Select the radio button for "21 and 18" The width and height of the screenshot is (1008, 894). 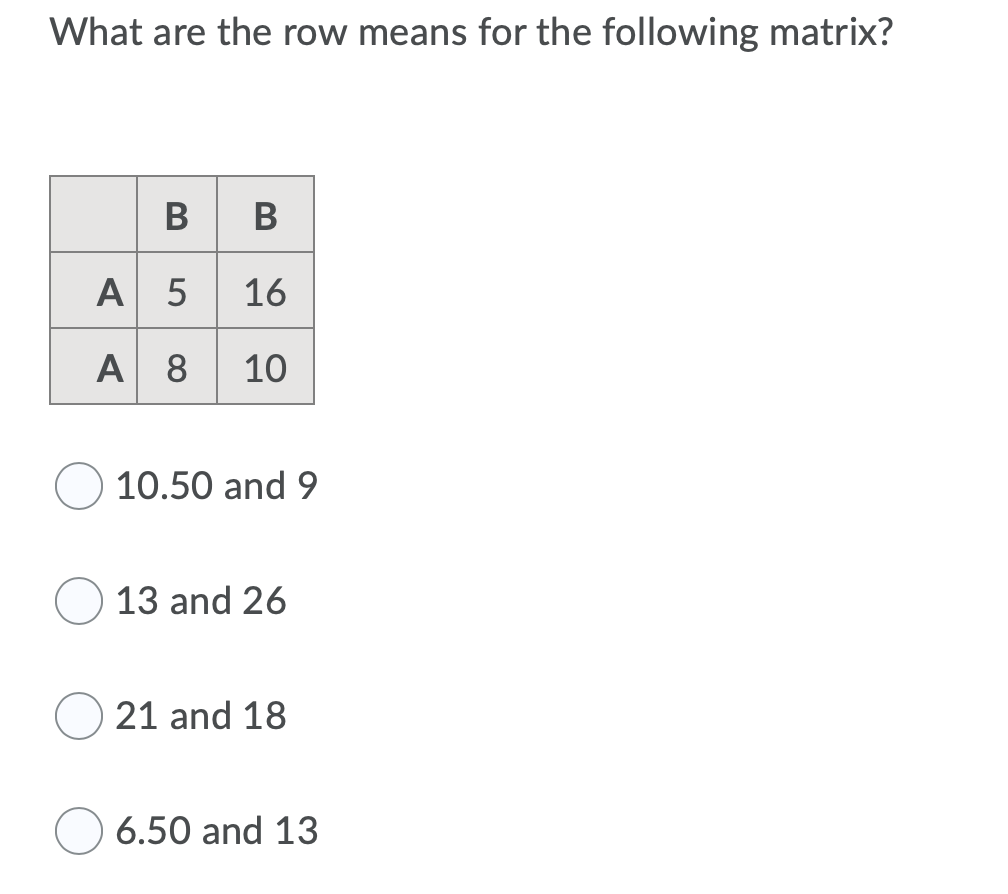click(80, 716)
